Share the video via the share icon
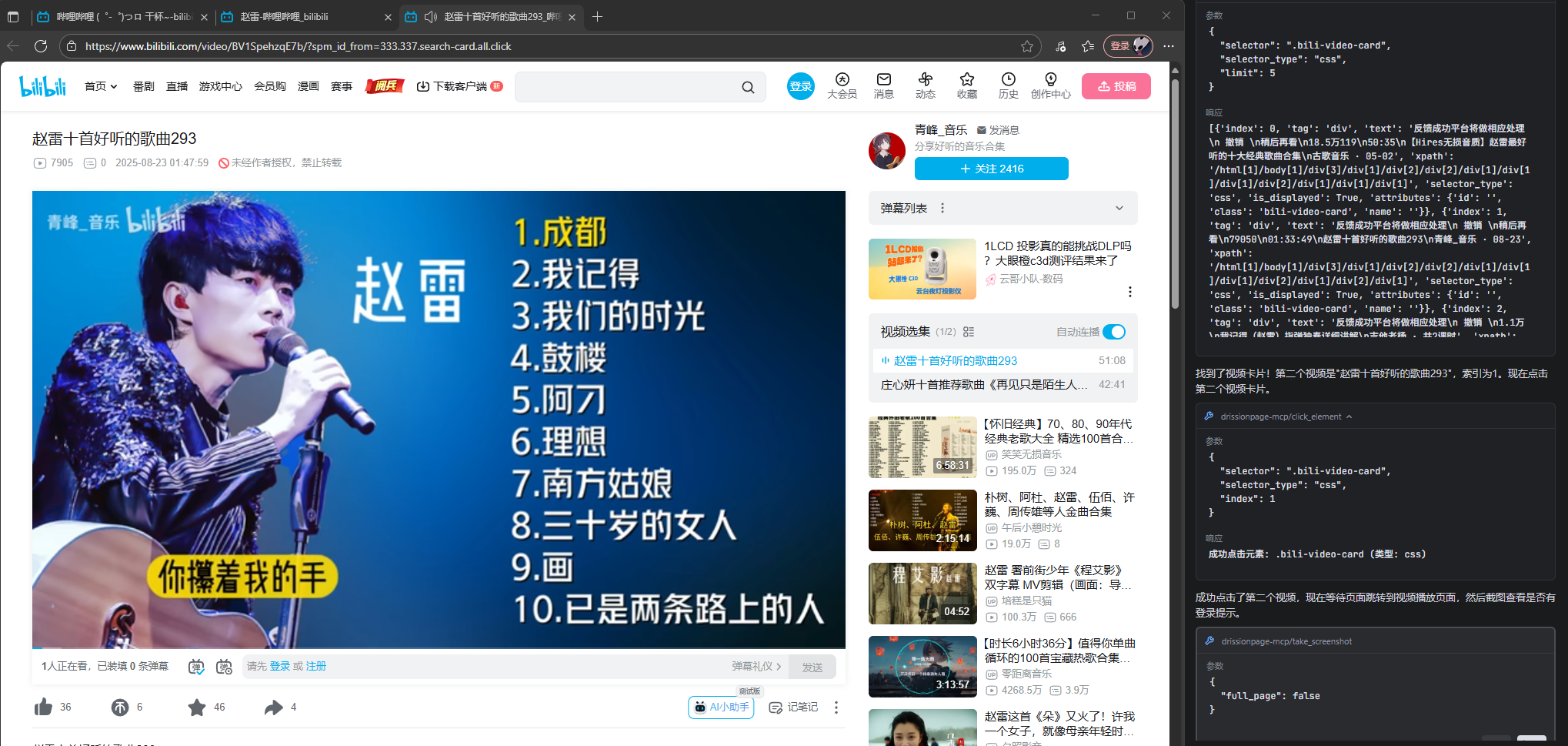Screen dimensions: 1568x746 [x=275, y=707]
